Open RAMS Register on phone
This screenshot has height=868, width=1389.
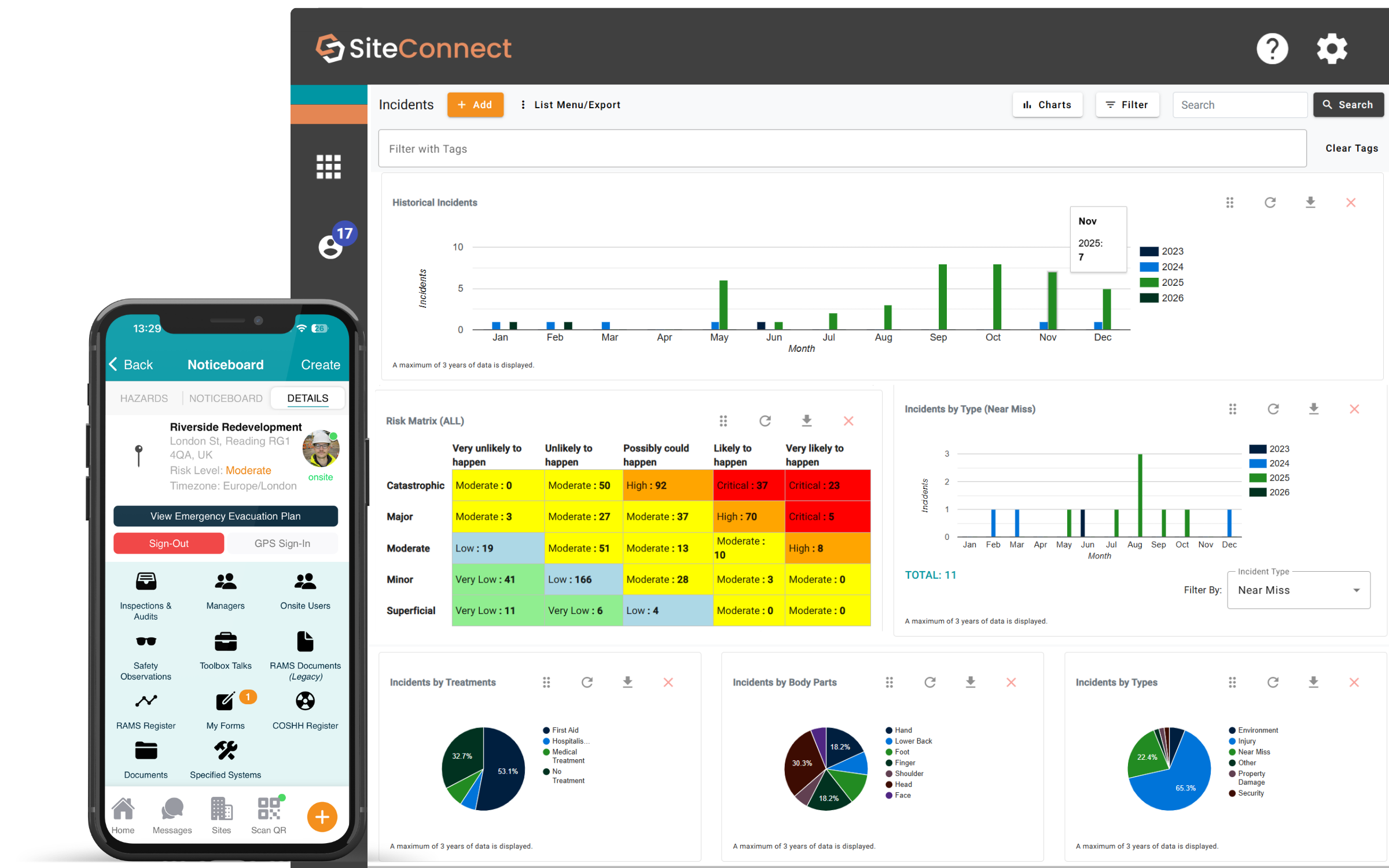(x=146, y=711)
